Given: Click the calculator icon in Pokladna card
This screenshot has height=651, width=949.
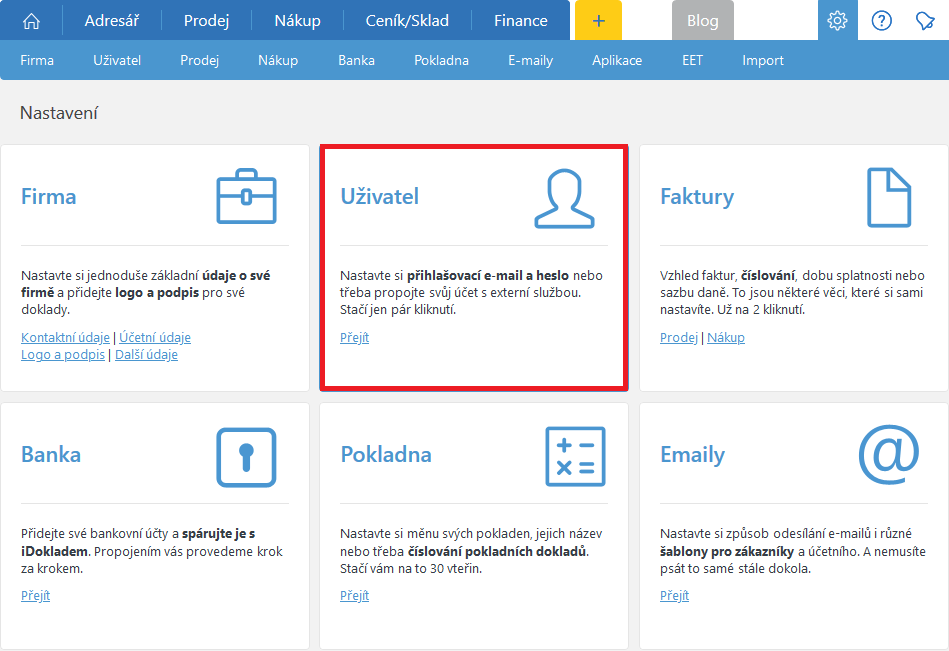Looking at the screenshot, I should (x=575, y=457).
